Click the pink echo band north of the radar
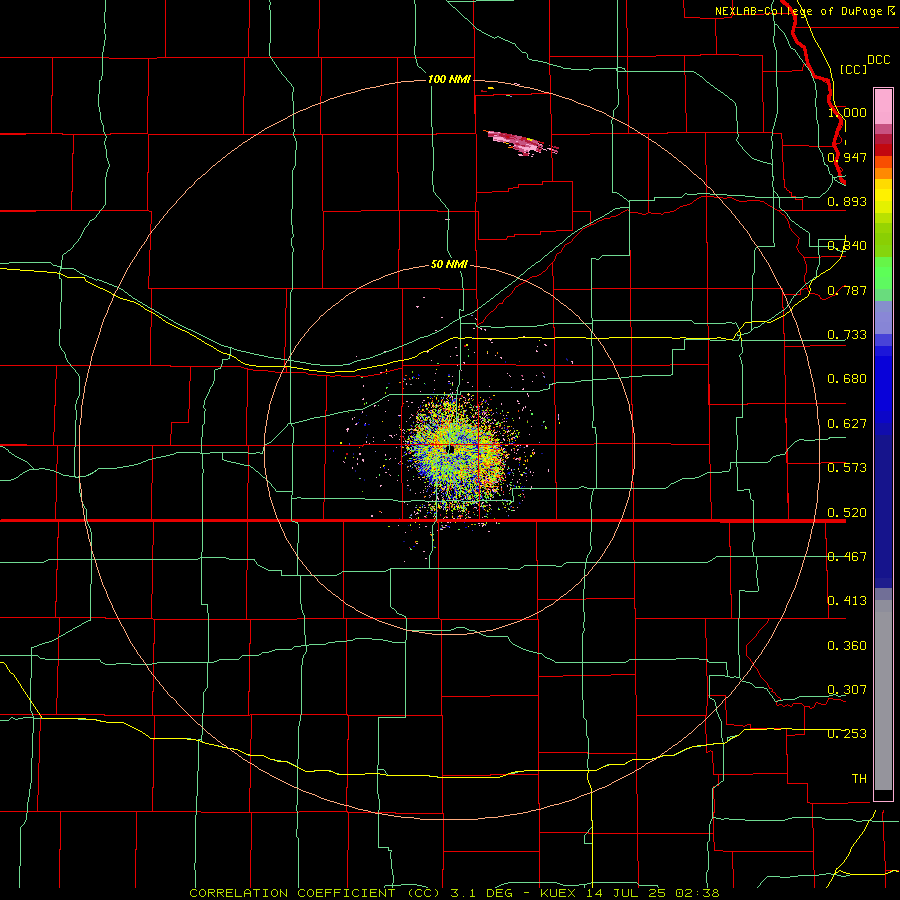 click(x=521, y=143)
